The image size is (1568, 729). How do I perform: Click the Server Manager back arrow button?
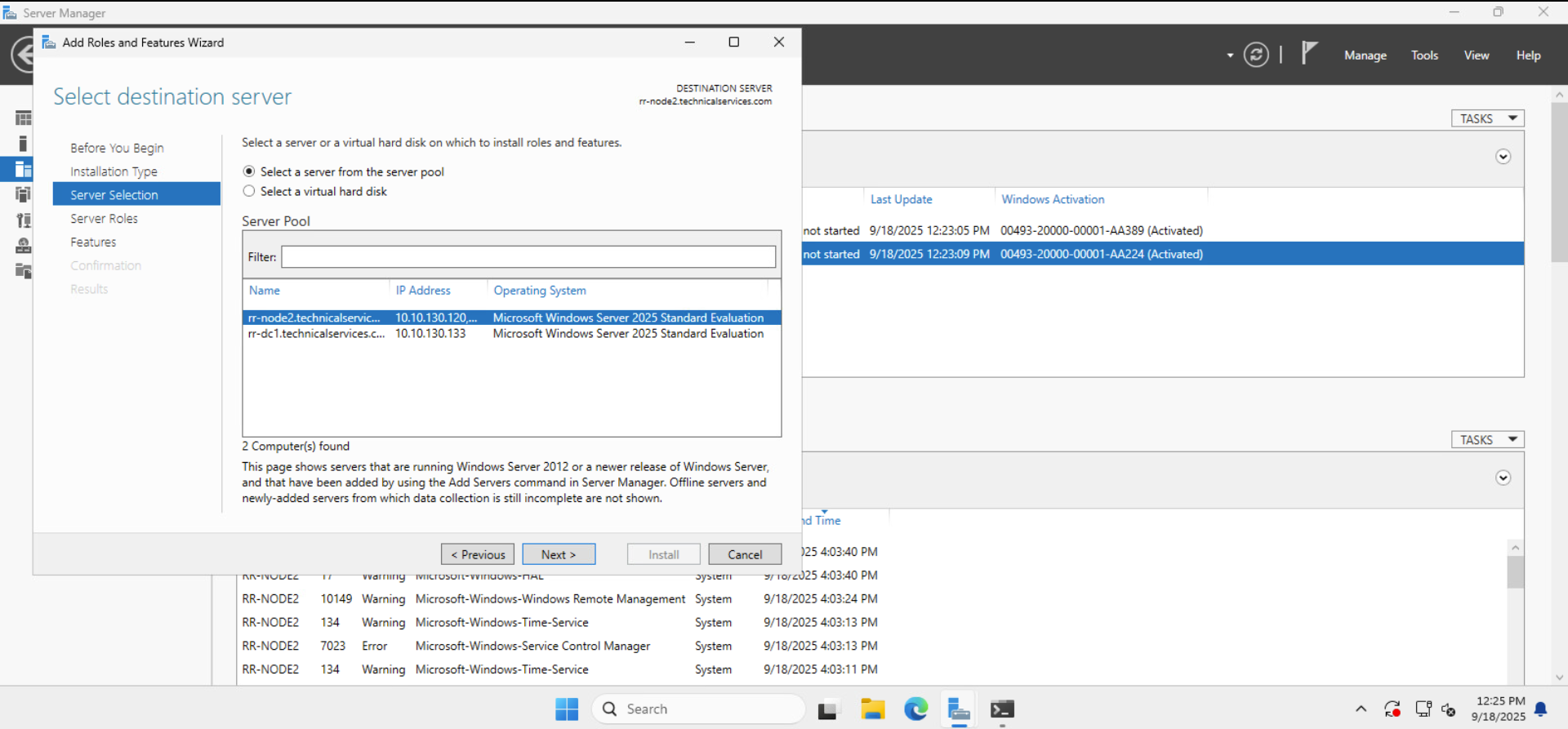[22, 56]
